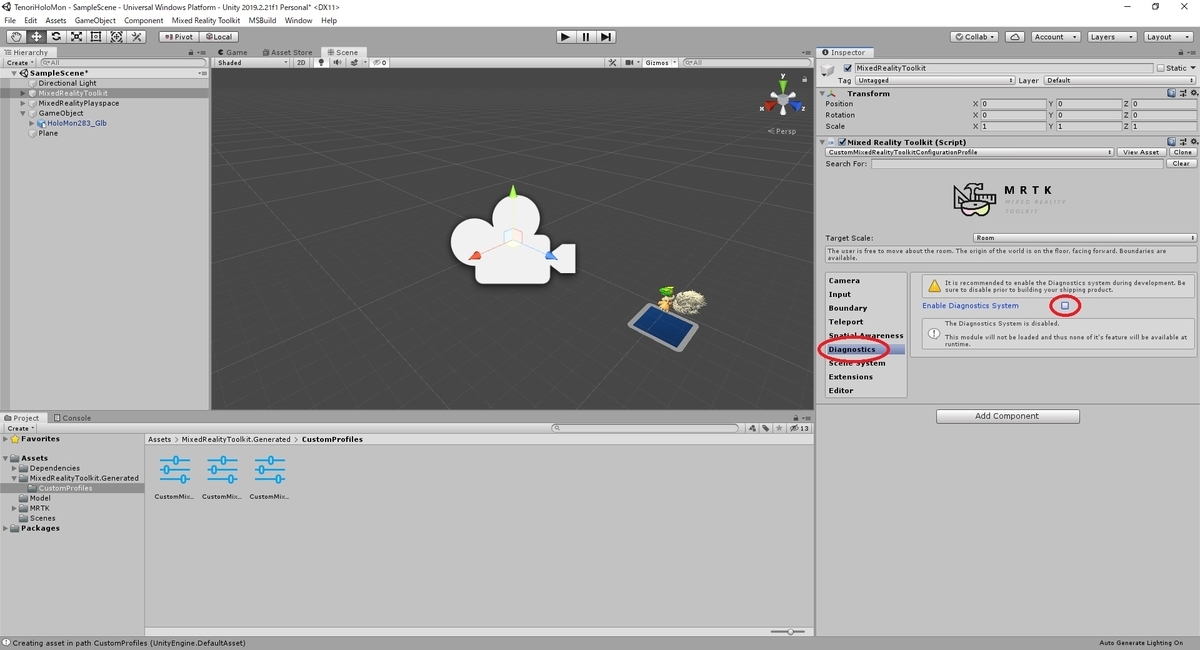Click View Asset button
The width and height of the screenshot is (1200, 650).
[x=1141, y=152]
